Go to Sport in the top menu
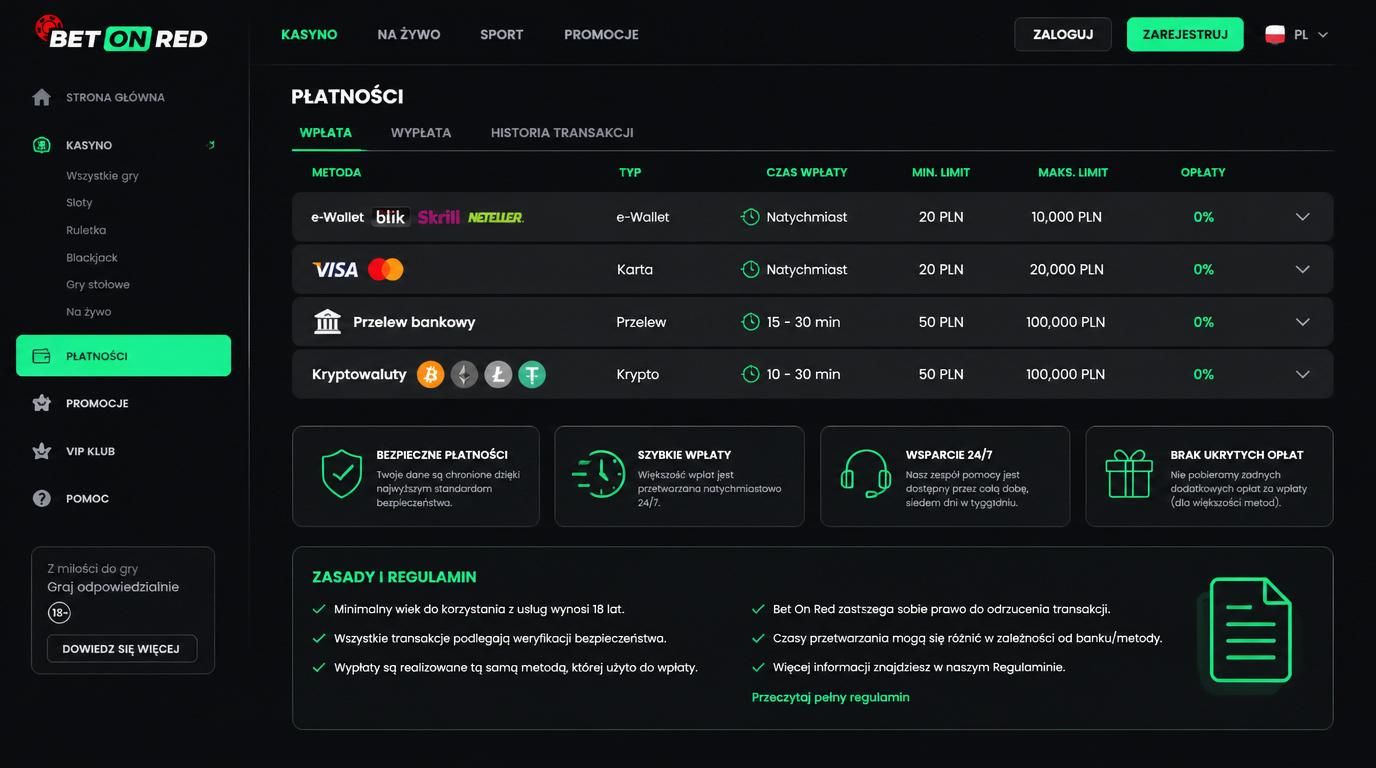Viewport: 1376px width, 768px height. point(501,34)
